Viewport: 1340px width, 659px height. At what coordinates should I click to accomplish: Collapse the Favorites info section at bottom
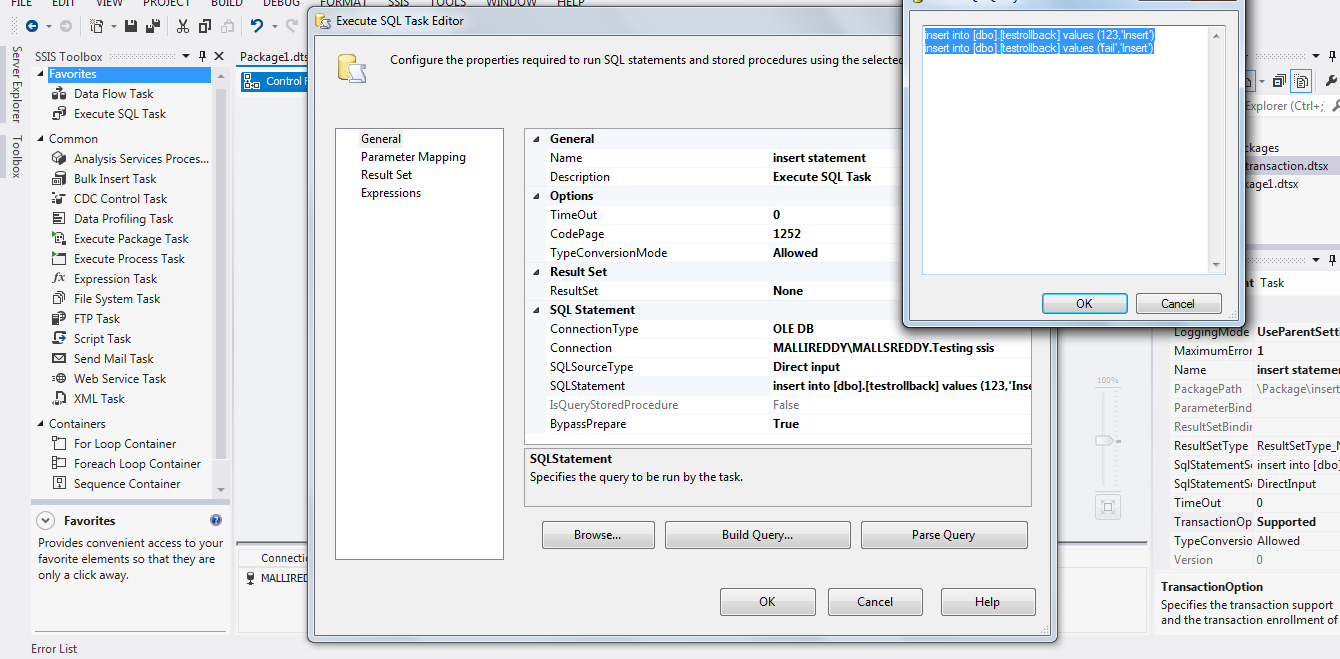(x=44, y=520)
